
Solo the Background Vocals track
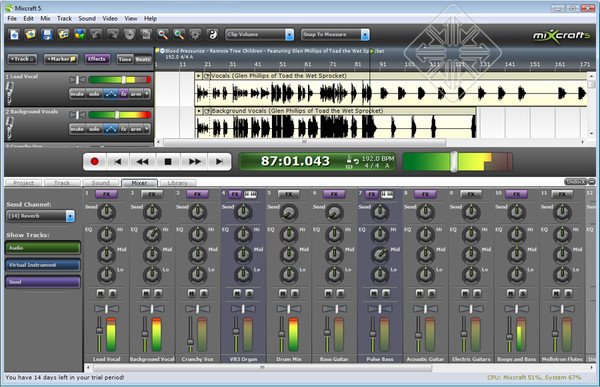pos(94,129)
